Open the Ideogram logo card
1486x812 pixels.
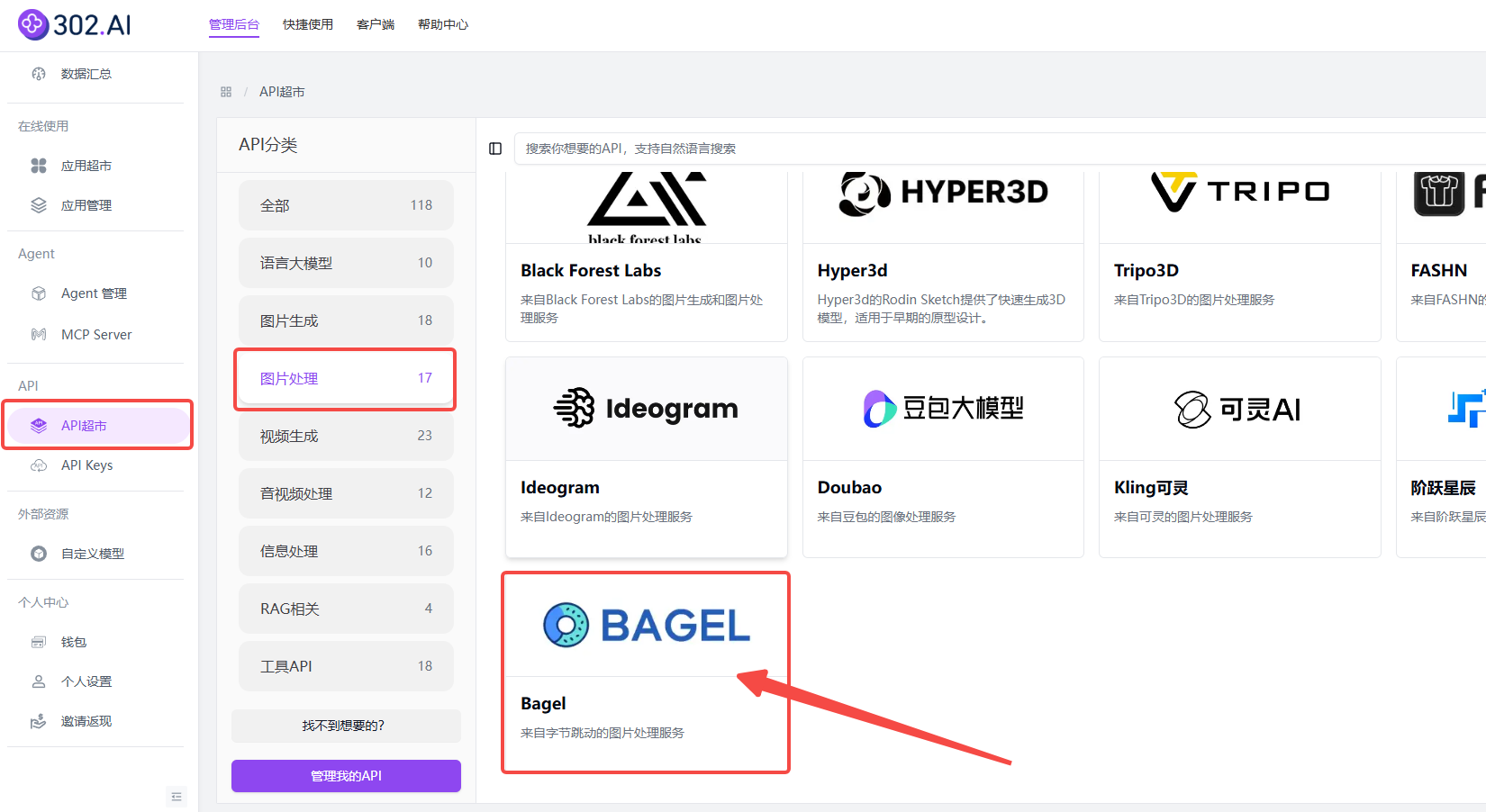pyautogui.click(x=647, y=409)
